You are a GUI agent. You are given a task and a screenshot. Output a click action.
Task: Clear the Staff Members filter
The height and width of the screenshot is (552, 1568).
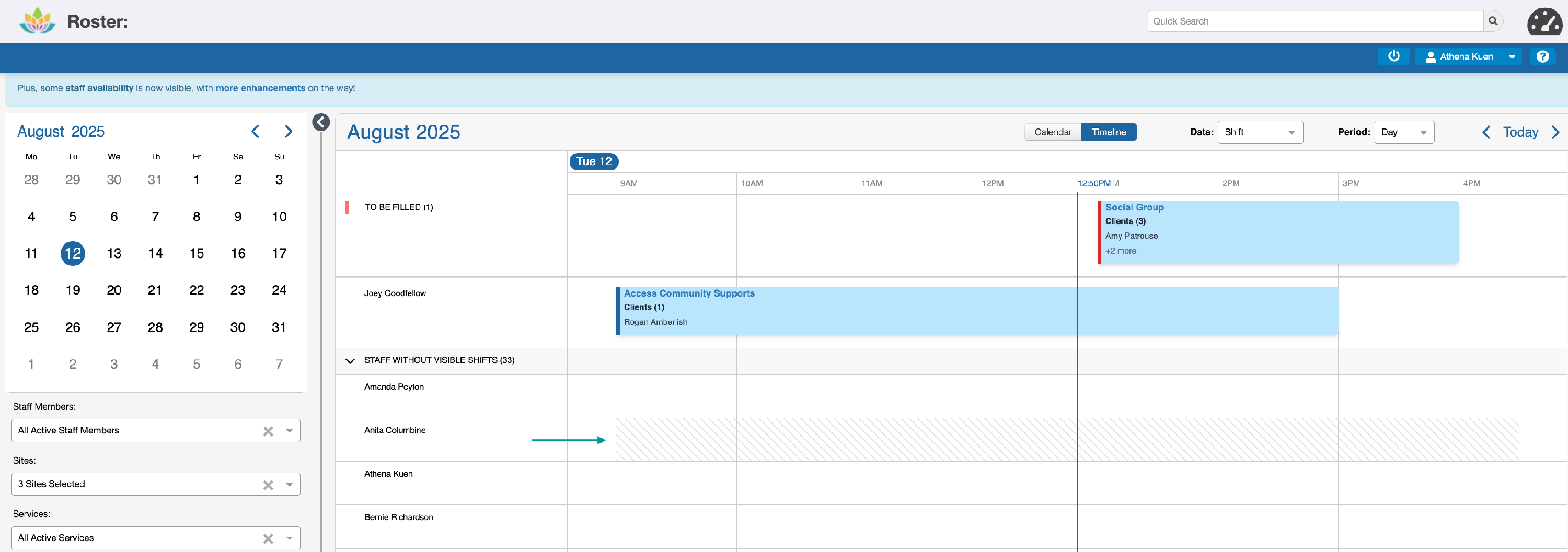tap(268, 431)
